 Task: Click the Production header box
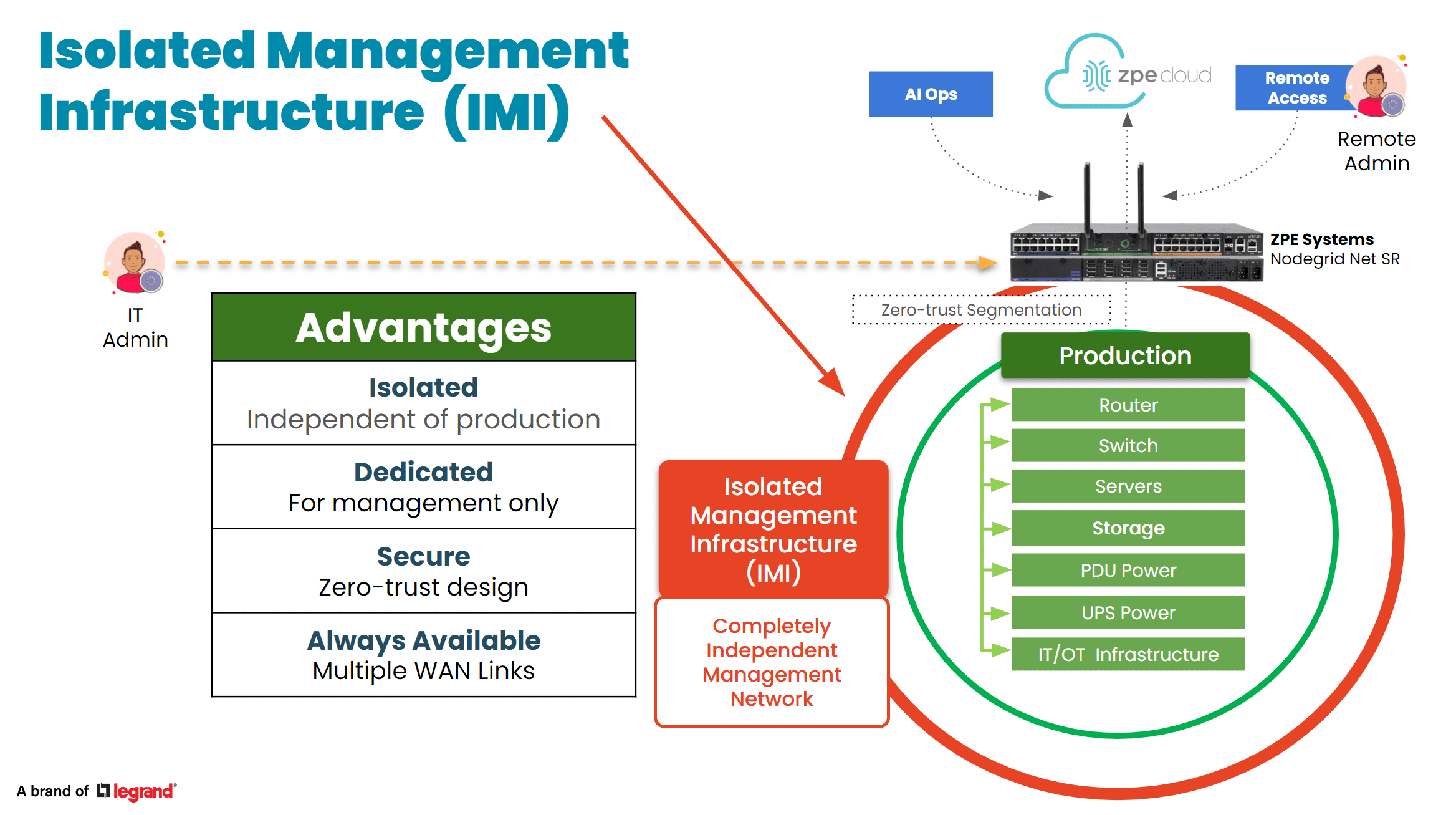[x=1126, y=355]
